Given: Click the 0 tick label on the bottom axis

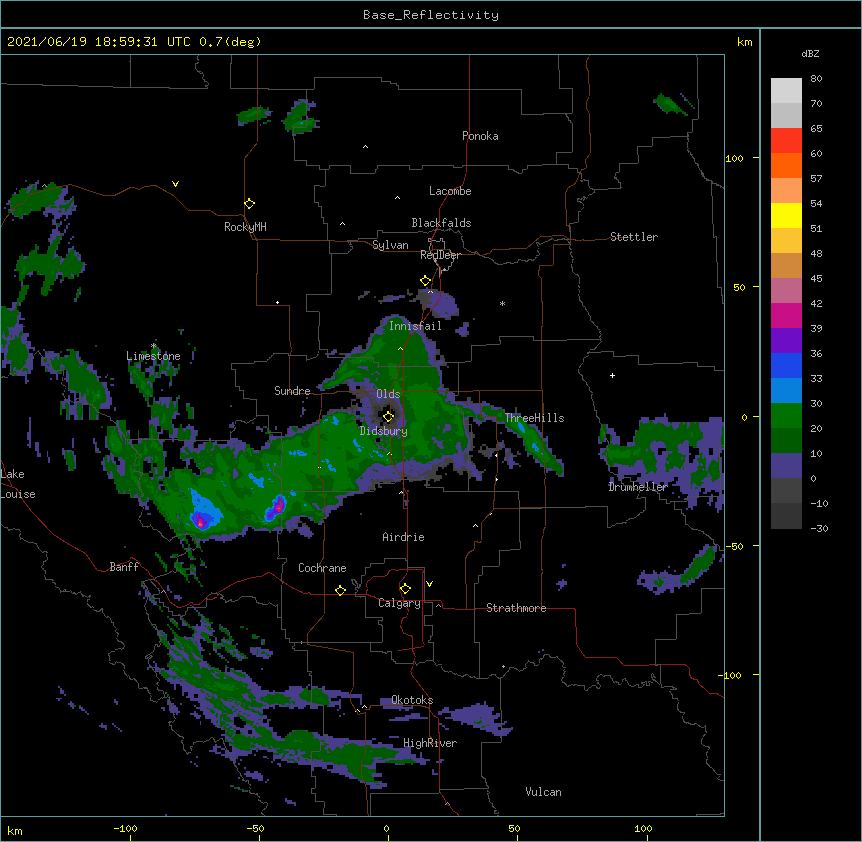Looking at the screenshot, I should point(386,829).
